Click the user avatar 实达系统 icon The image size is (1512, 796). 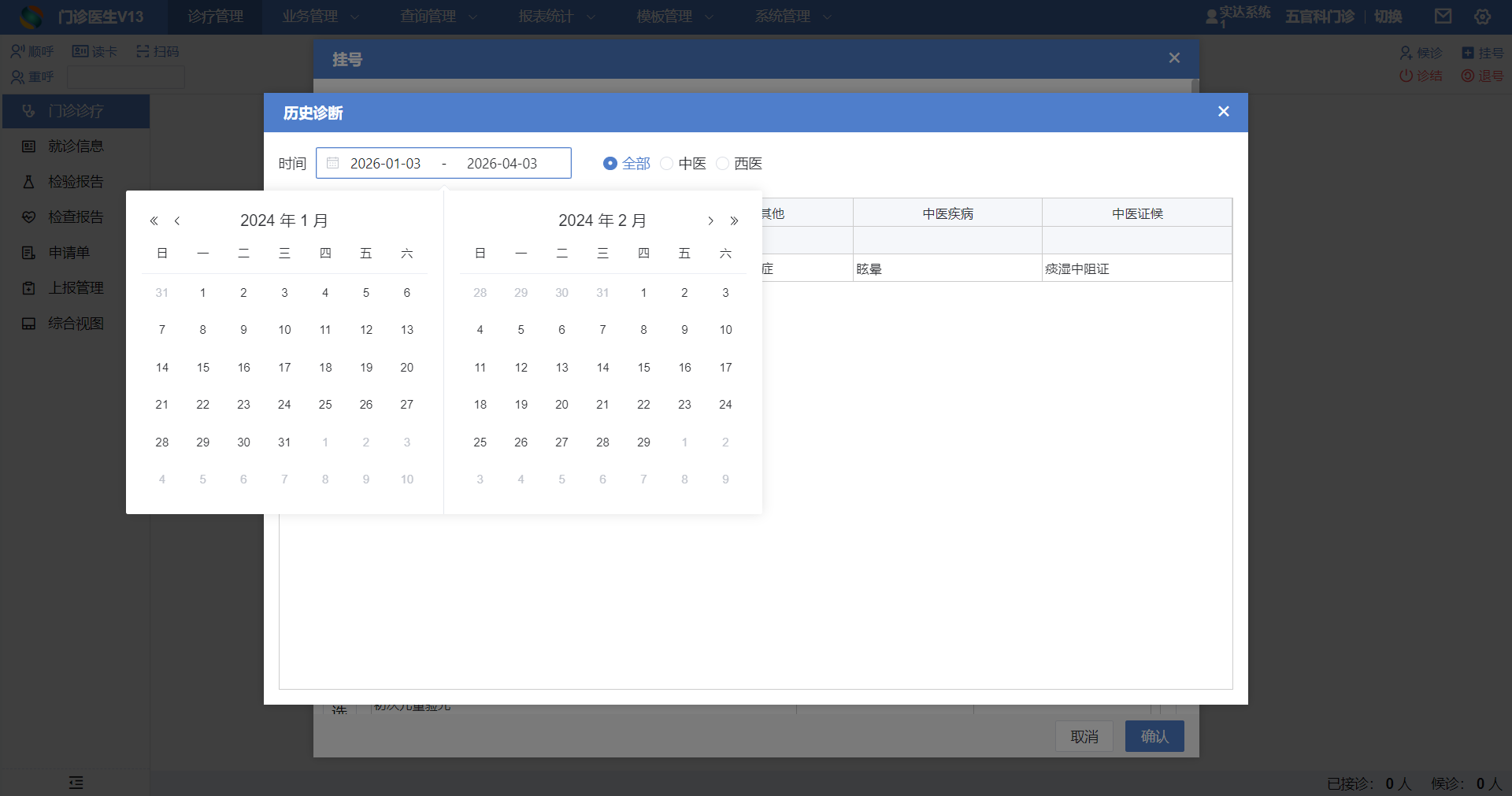click(1212, 16)
